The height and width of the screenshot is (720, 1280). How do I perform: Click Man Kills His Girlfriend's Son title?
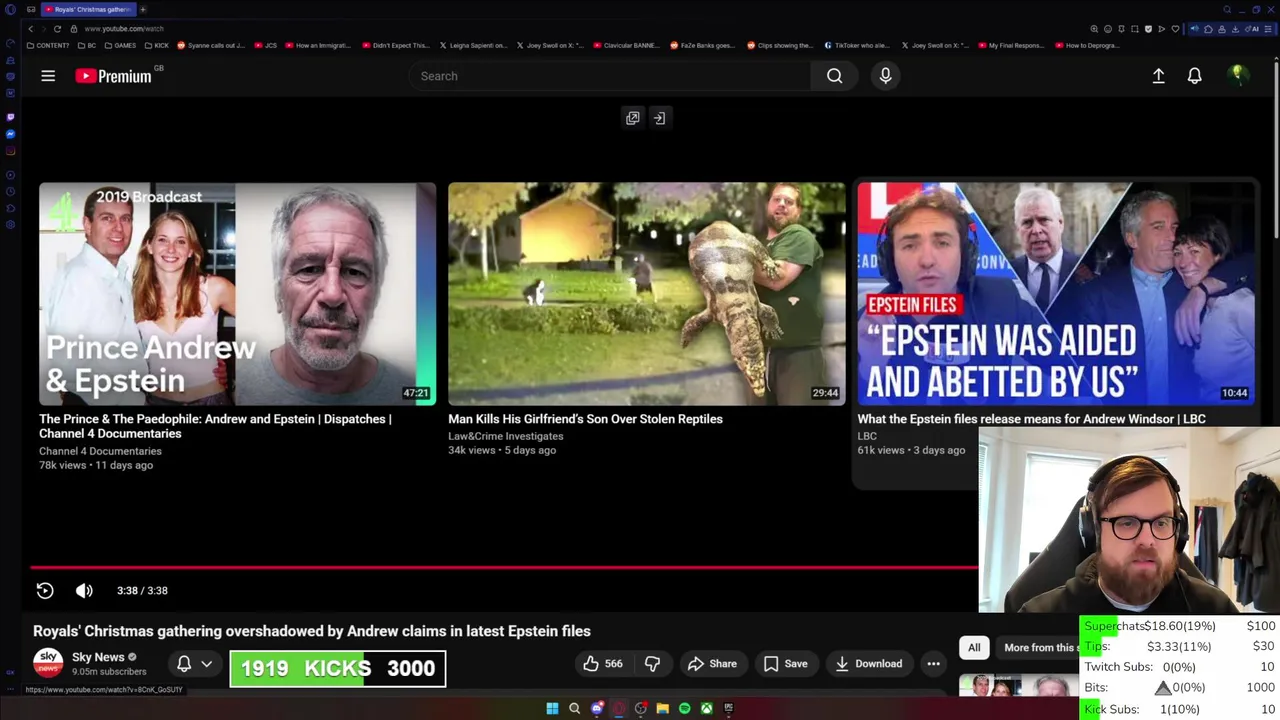(x=585, y=419)
